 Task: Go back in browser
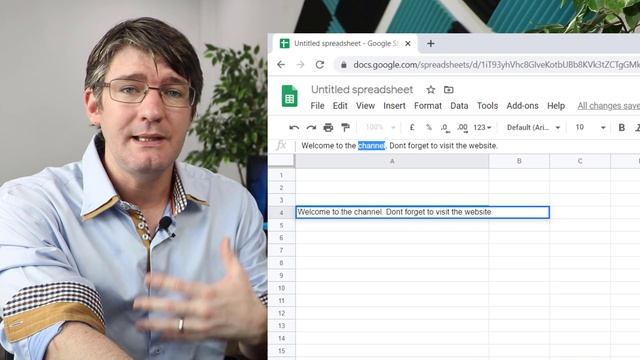tap(281, 64)
